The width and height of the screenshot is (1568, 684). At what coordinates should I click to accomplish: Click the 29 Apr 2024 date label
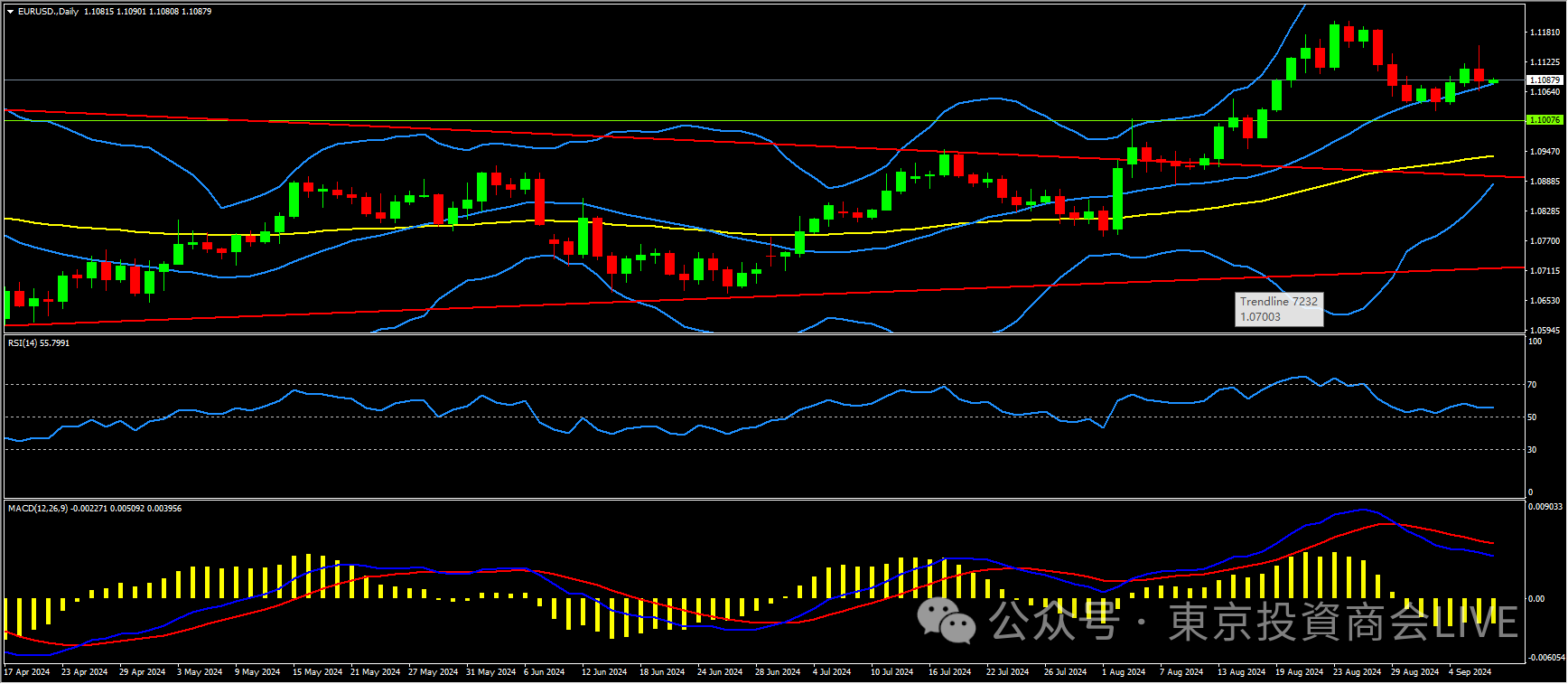point(142,672)
